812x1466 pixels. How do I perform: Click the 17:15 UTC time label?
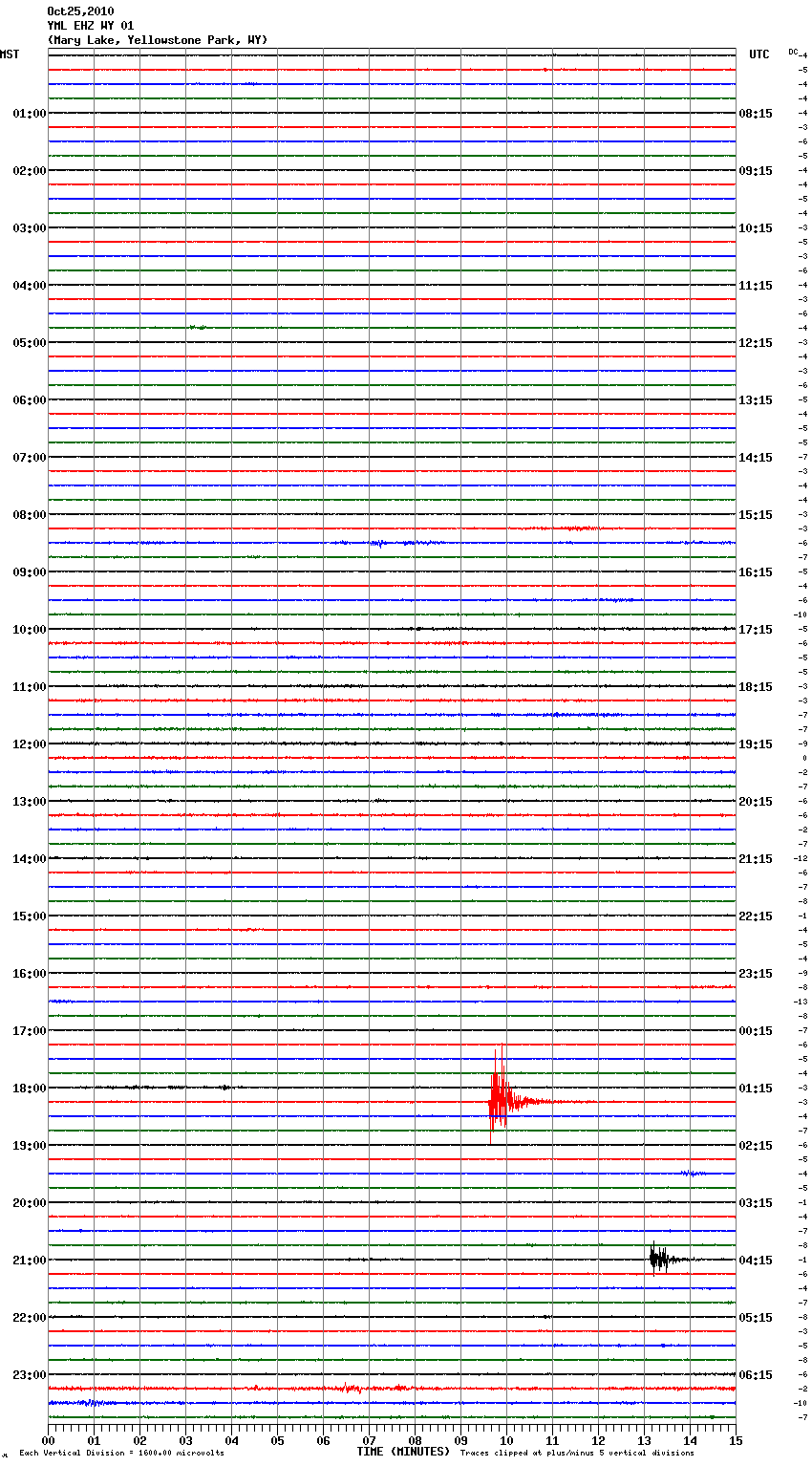[756, 630]
